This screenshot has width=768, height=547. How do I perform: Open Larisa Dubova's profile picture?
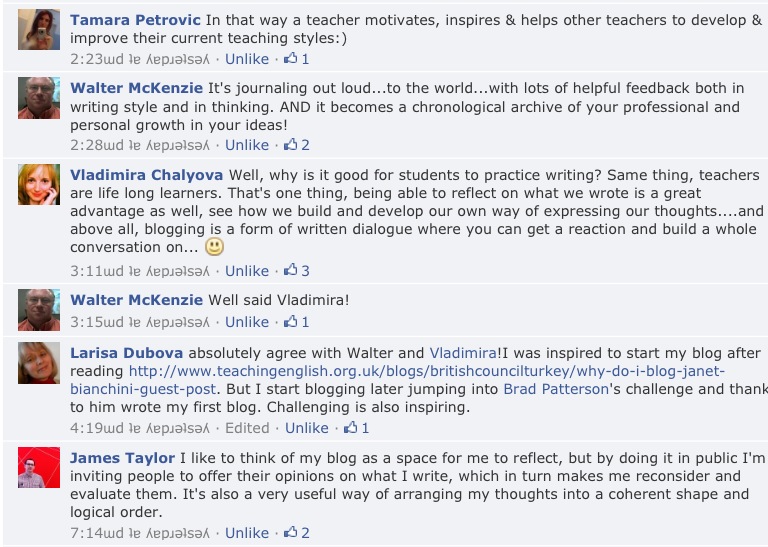pyautogui.click(x=39, y=363)
